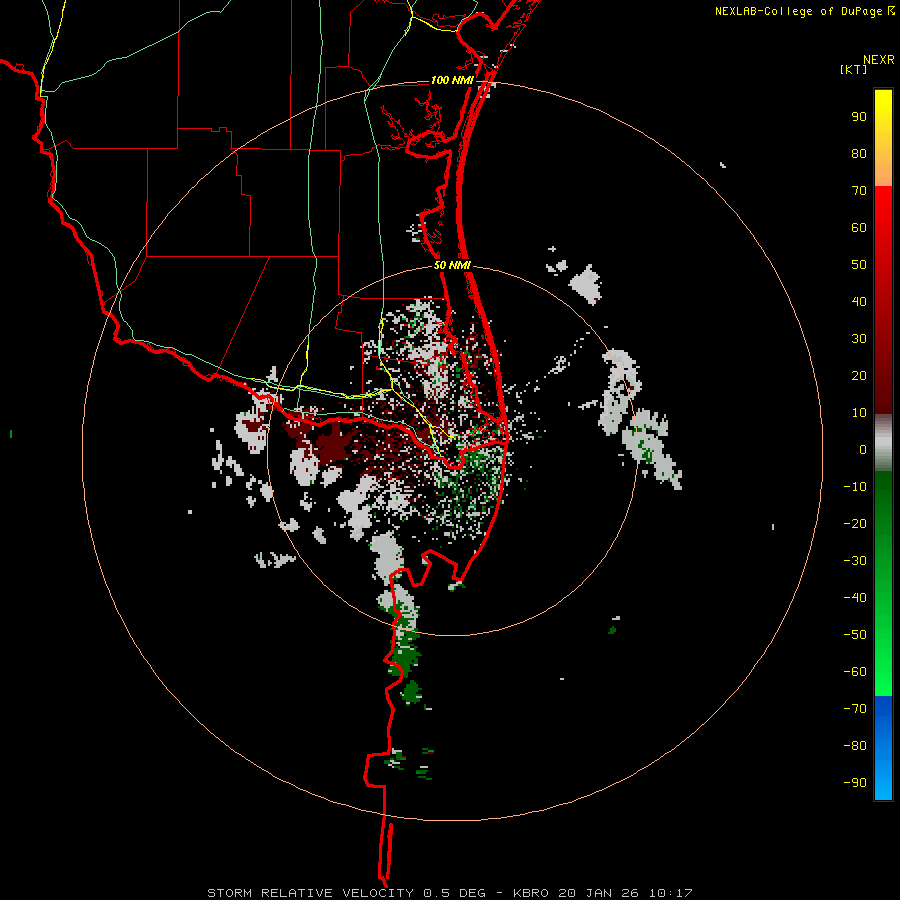This screenshot has width=900, height=900.
Task: Click the 40 value on velocity scale
Action: [859, 302]
